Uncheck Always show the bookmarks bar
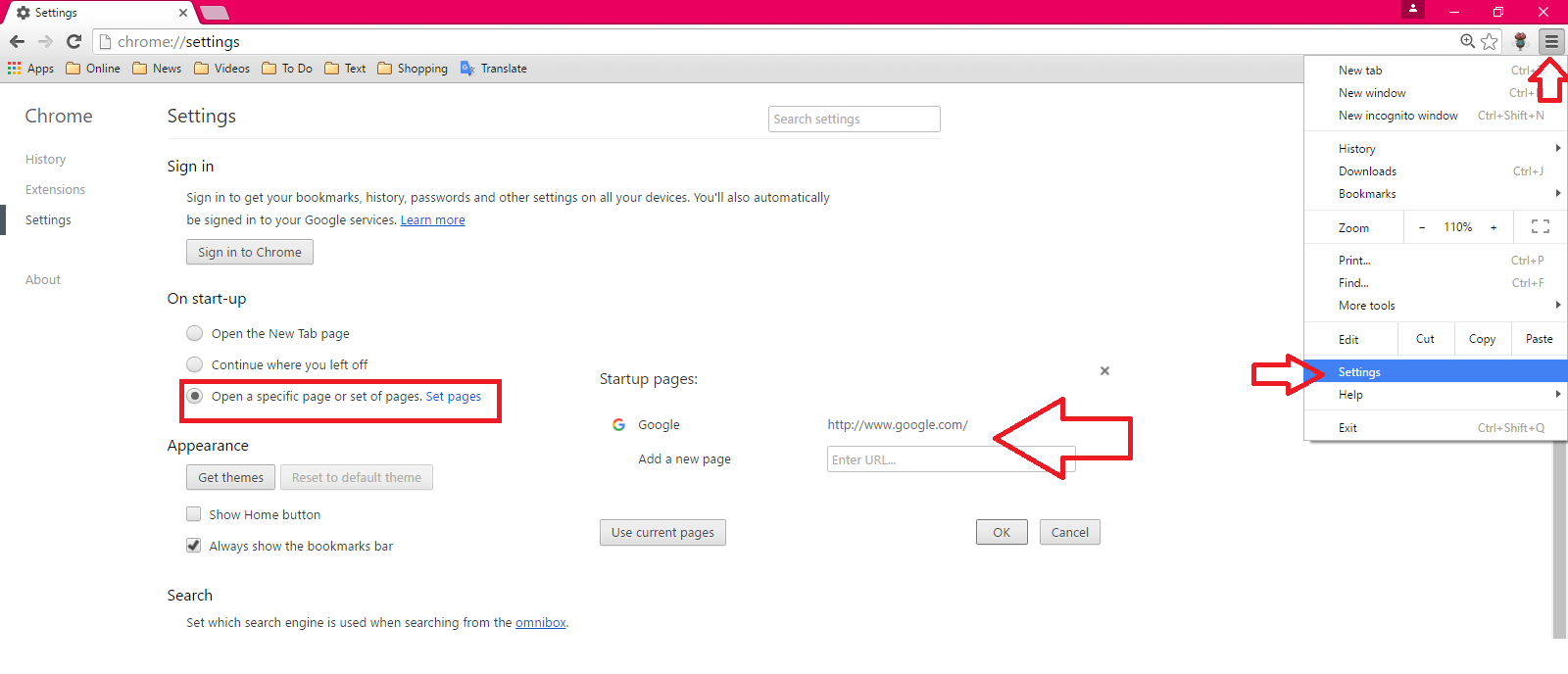This screenshot has width=1568, height=674. click(194, 546)
